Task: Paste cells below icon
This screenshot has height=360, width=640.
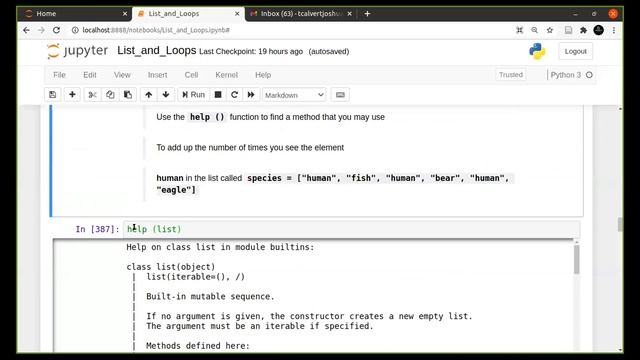Action: (128, 95)
